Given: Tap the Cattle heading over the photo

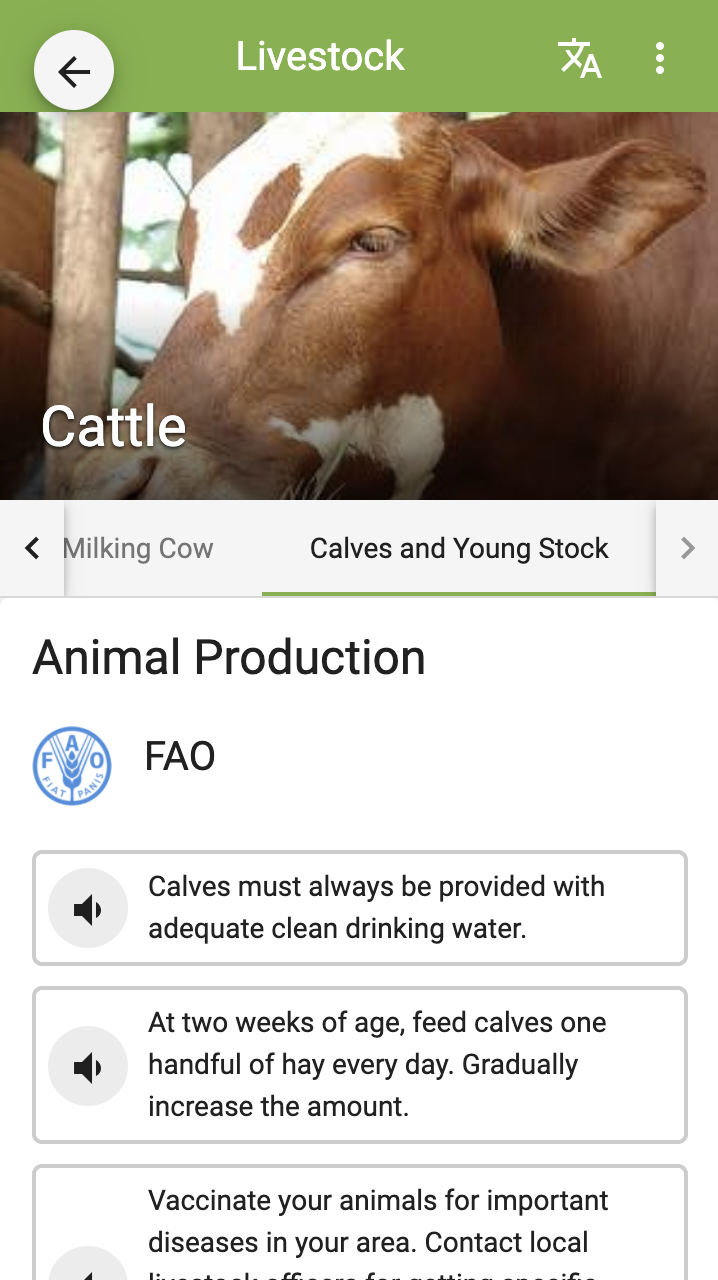Looking at the screenshot, I should [114, 427].
